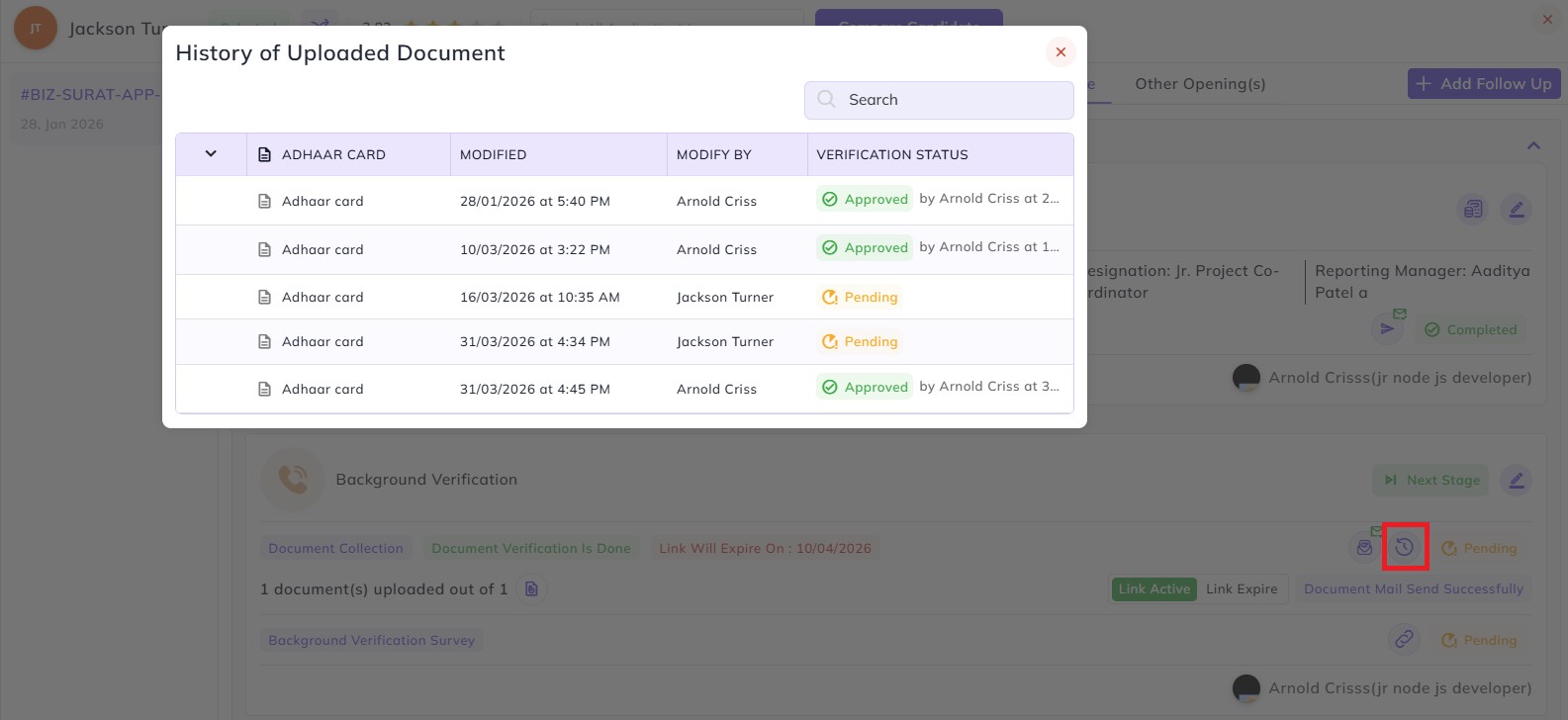Edit upper stage with pencil icon
Screen dimensions: 1568x720
pyautogui.click(x=1516, y=209)
